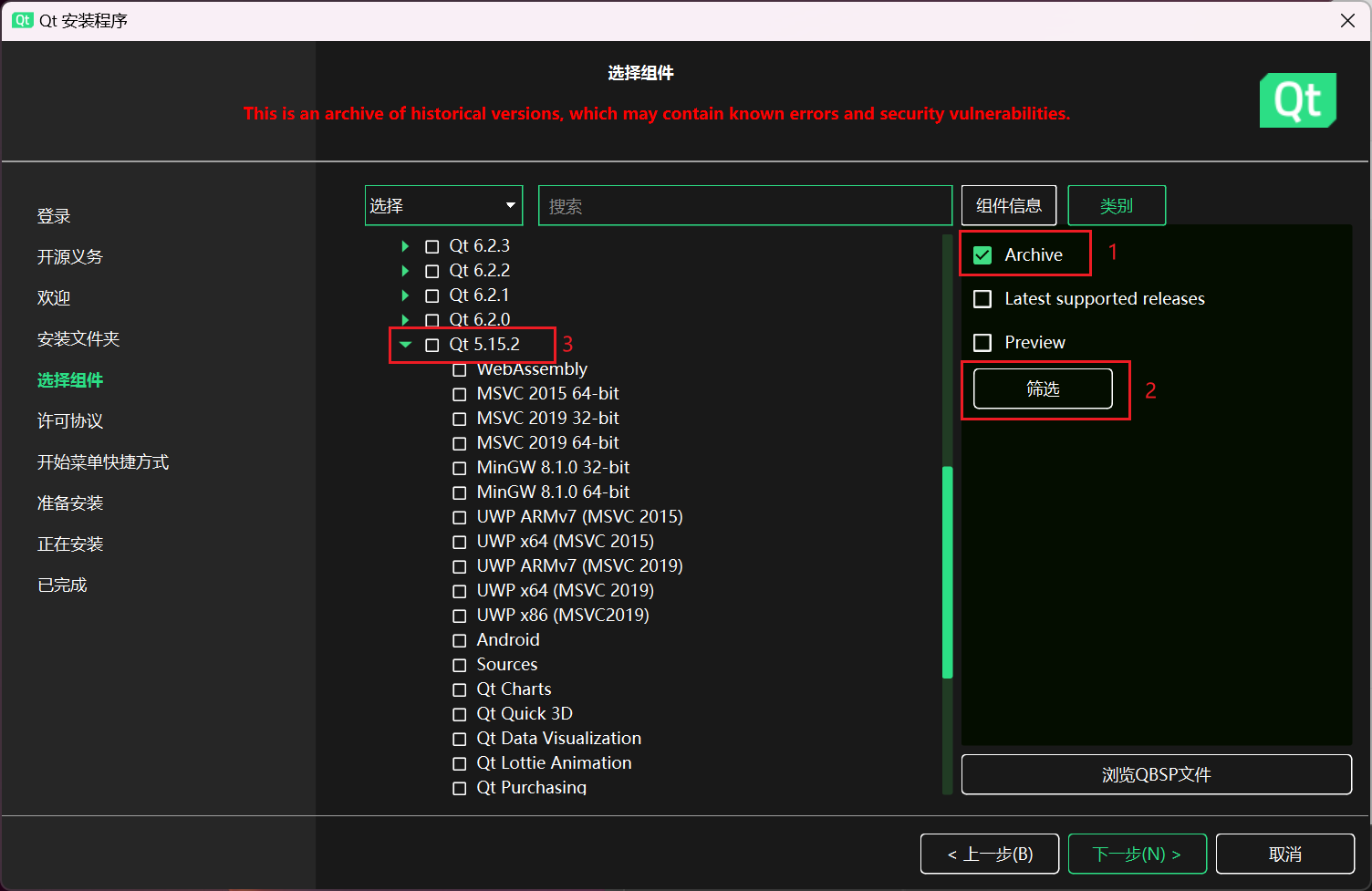Check MSVC 2019 64-bit component
The height and width of the screenshot is (891, 1372).
[460, 443]
